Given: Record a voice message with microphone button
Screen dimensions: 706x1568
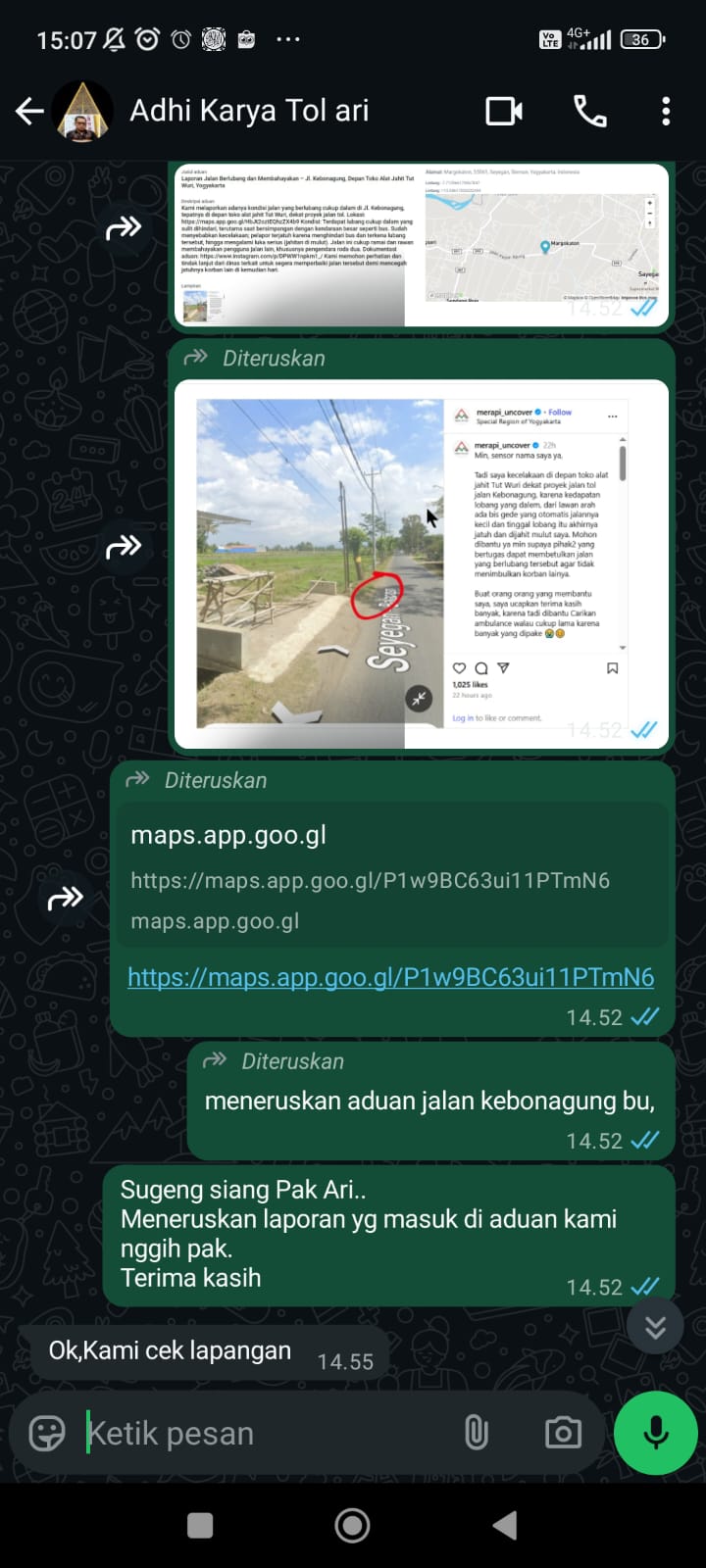Looking at the screenshot, I should click(x=656, y=1433).
